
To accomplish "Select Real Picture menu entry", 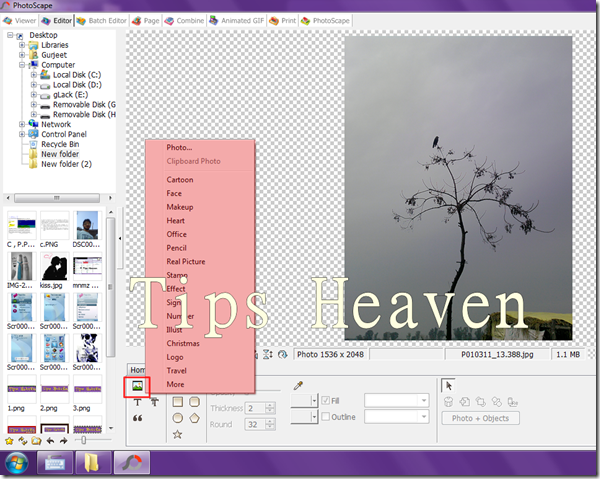I will (x=186, y=262).
